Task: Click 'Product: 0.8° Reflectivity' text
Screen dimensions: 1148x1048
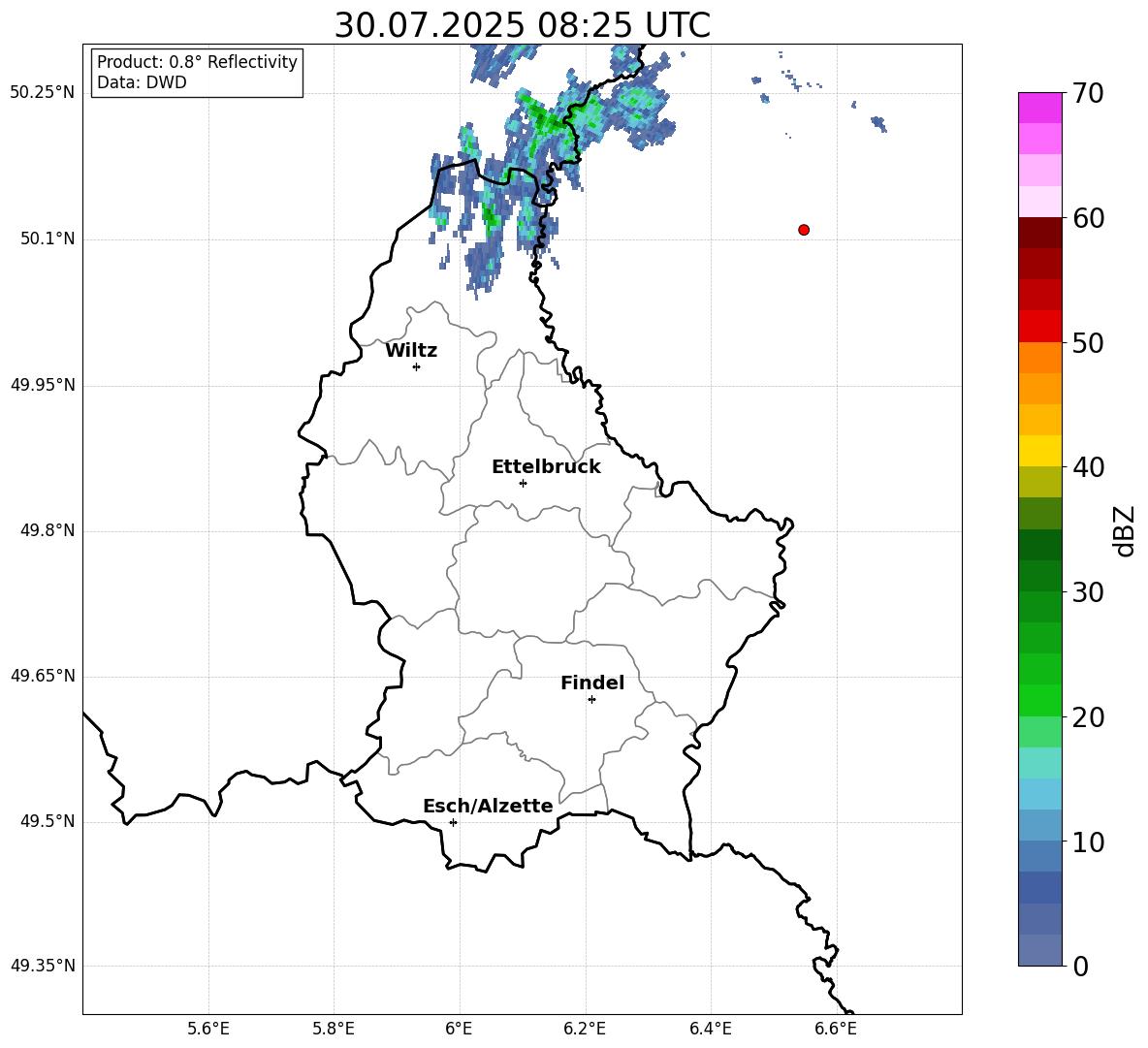Action: pos(197,61)
